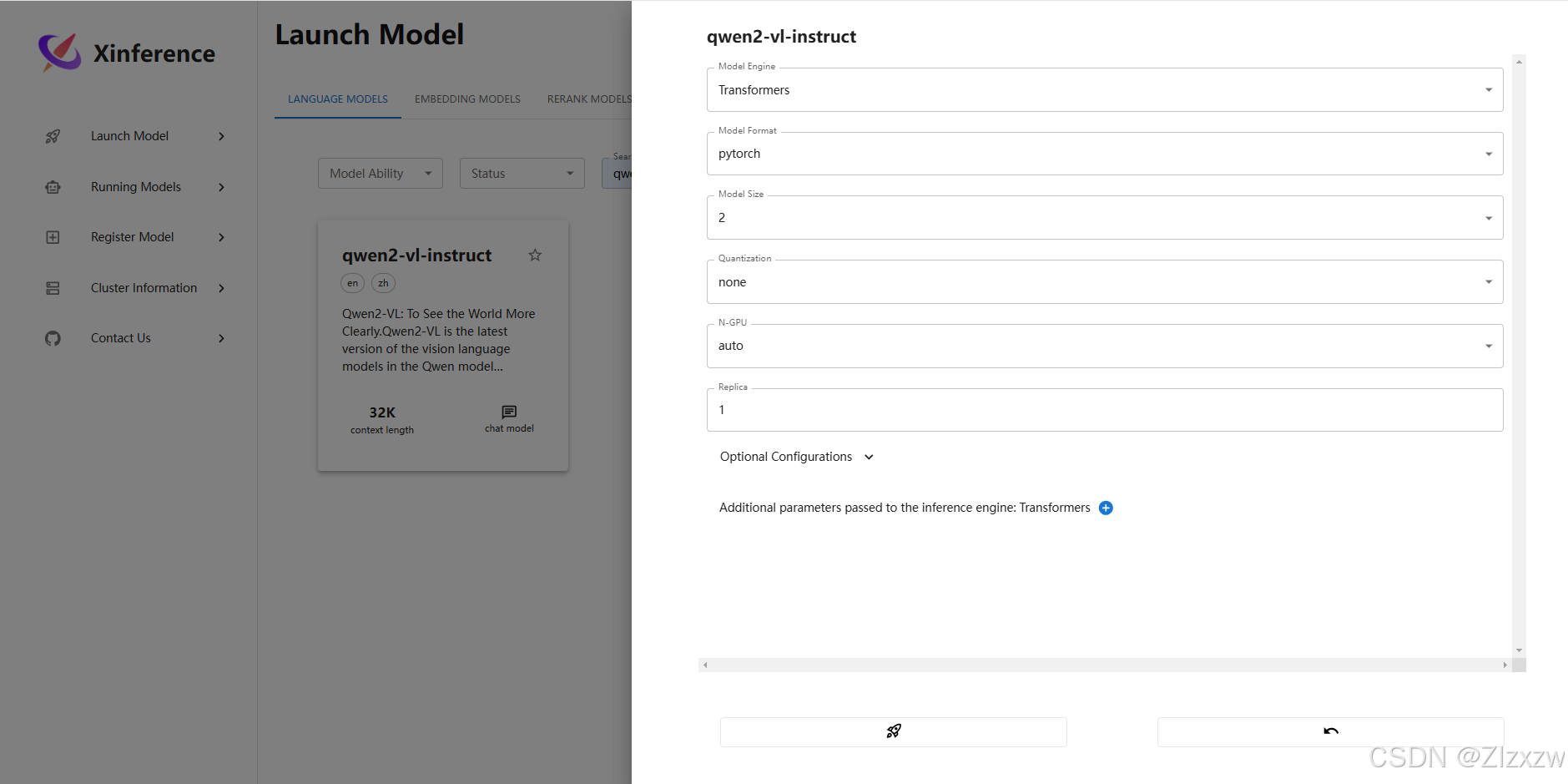Click the horizontal scrollbar right arrow
Image resolution: width=1568 pixels, height=784 pixels.
click(1505, 665)
